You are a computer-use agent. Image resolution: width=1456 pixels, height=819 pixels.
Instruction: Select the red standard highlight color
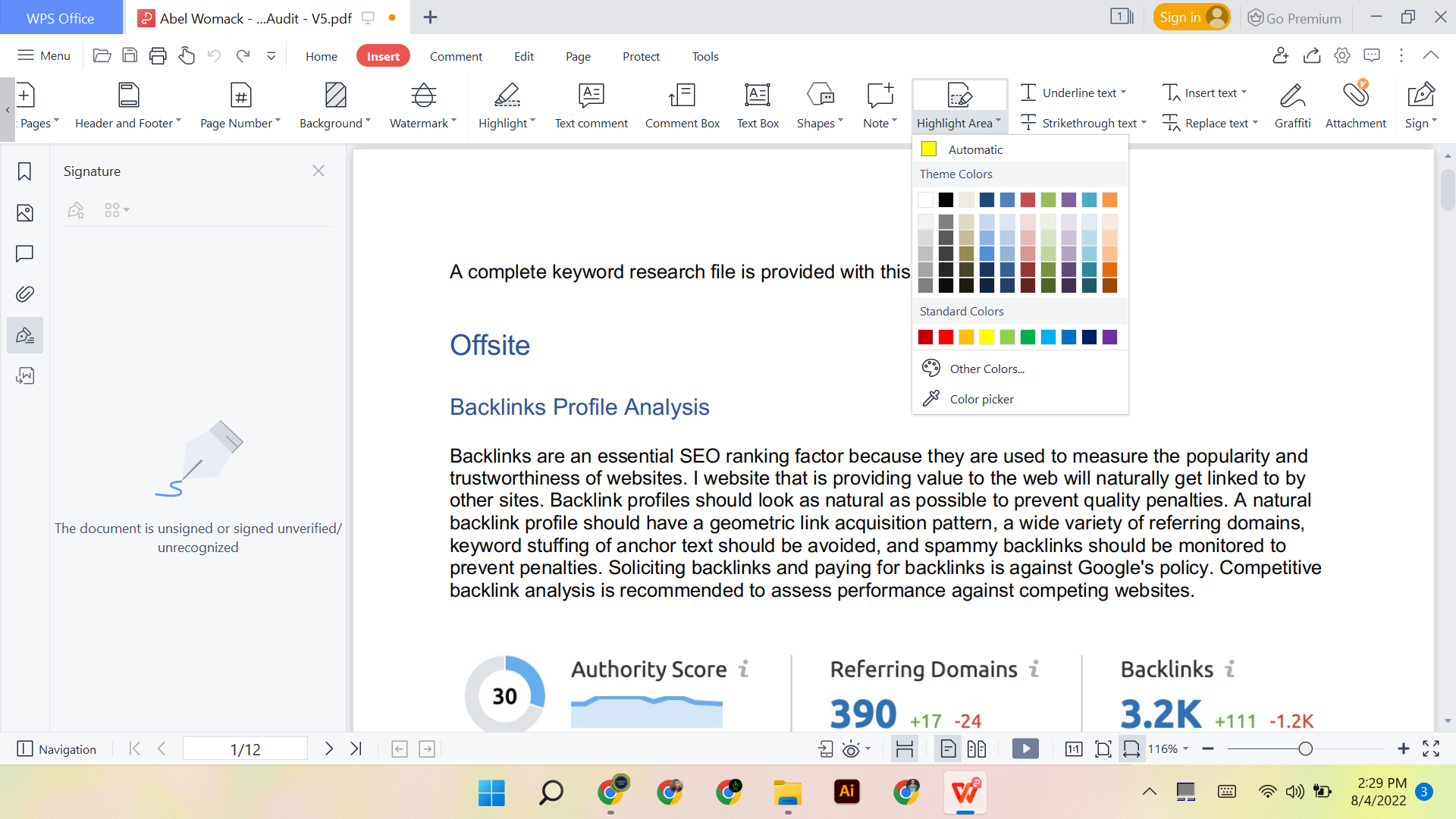(x=946, y=337)
